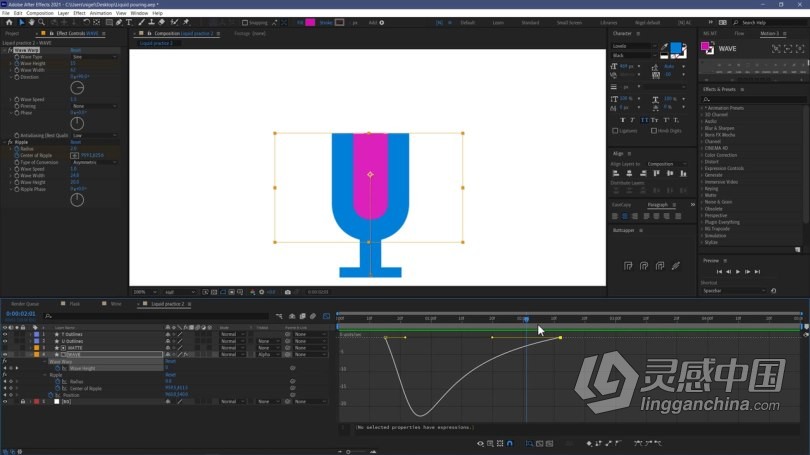Select the Eraser tool

pyautogui.click(x=162, y=23)
